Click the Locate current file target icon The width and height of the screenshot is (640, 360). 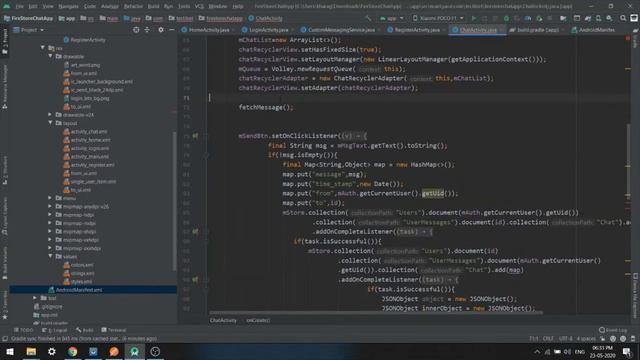[136, 30]
